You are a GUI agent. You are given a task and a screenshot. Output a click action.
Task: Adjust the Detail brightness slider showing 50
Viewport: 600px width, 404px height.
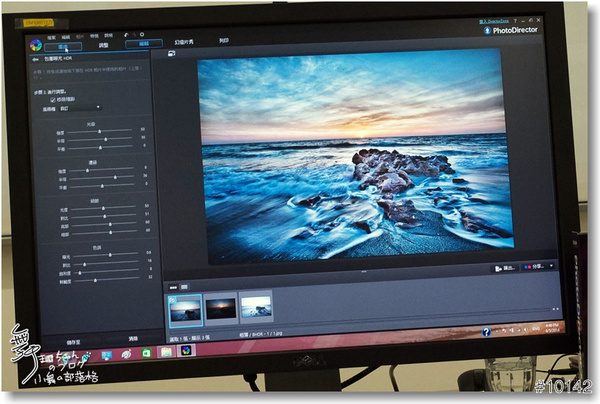104,208
